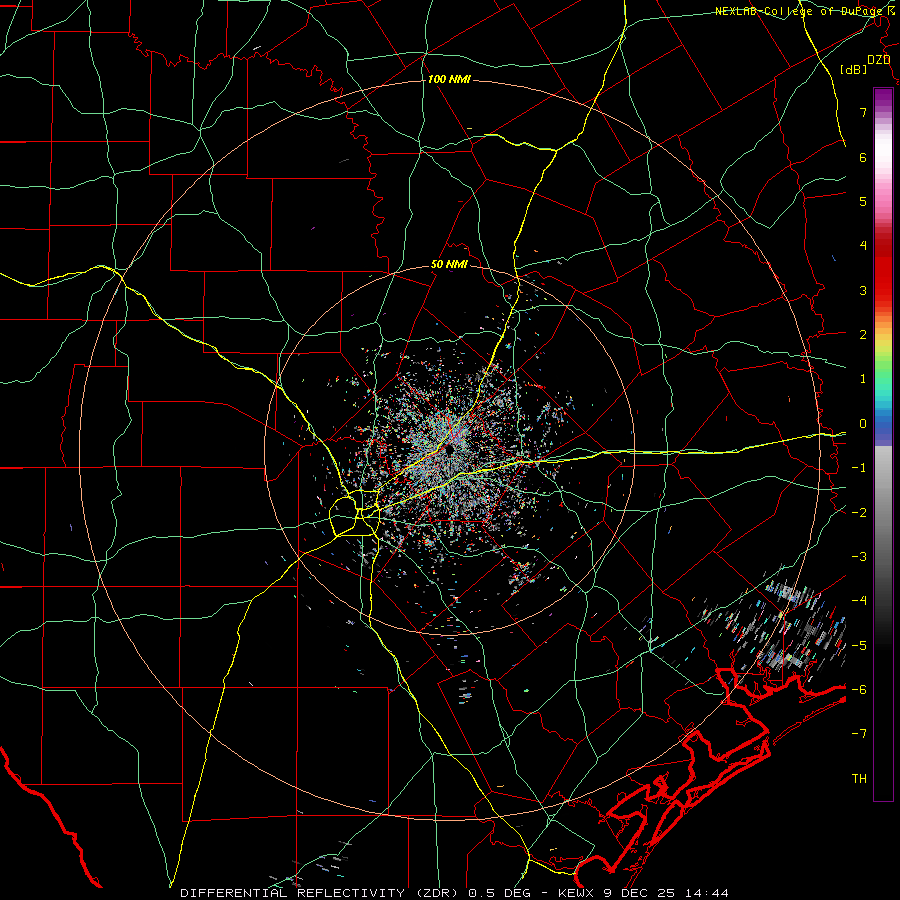The width and height of the screenshot is (900, 900).
Task: Click the 1 value on the color scale
Action: 863,379
